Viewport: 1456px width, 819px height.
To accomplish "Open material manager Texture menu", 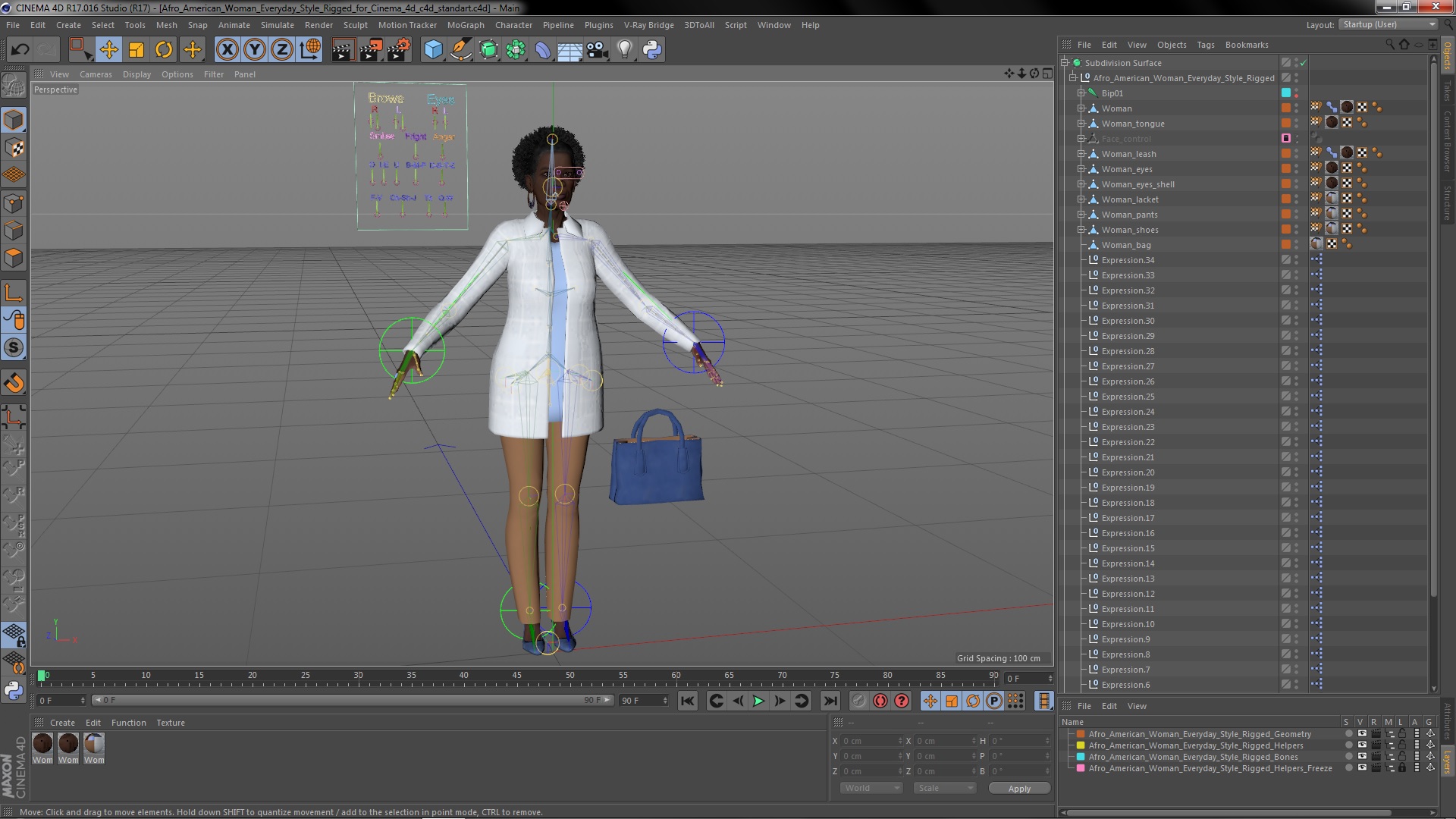I will tap(171, 723).
